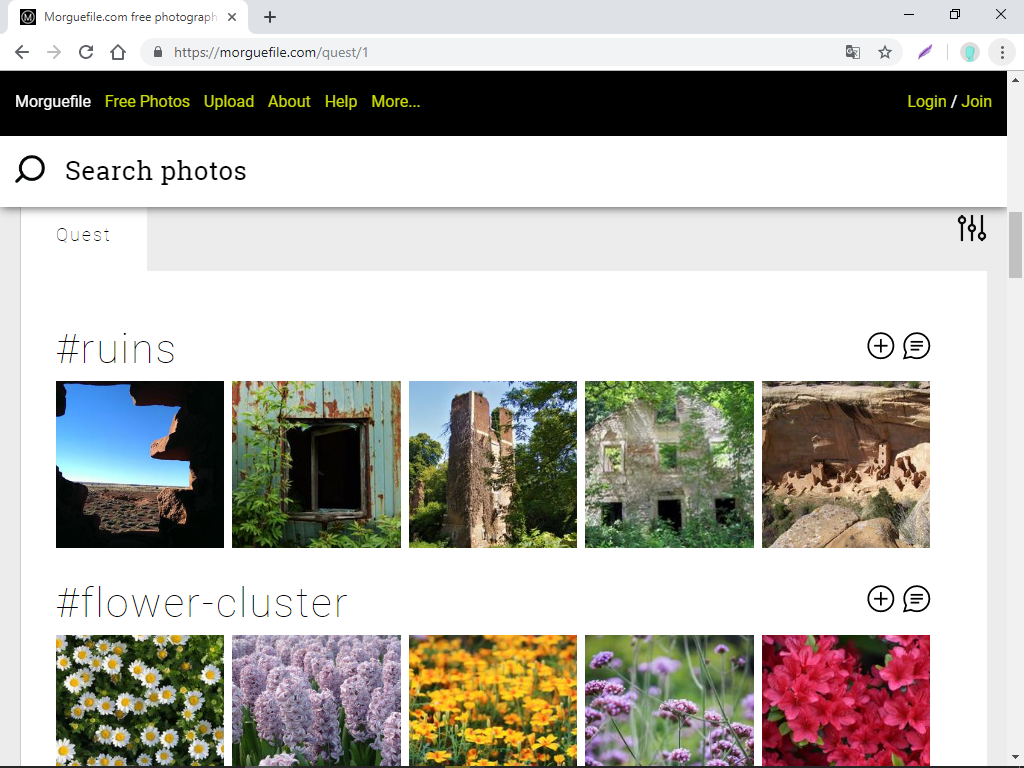Close the Morguefile tab
Viewport: 1024px width, 768px height.
pyautogui.click(x=231, y=17)
